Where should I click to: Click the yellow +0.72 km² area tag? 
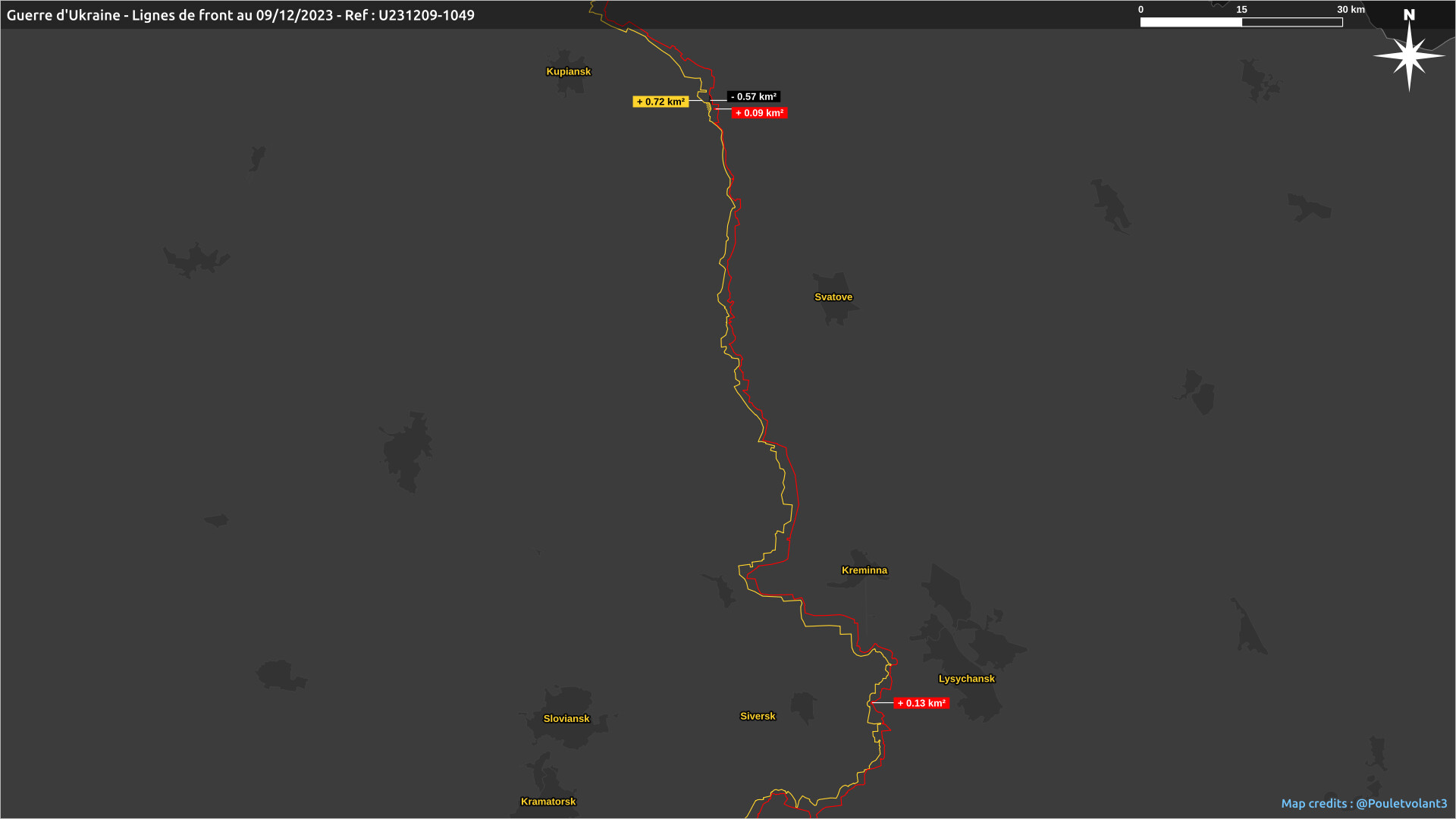click(660, 102)
